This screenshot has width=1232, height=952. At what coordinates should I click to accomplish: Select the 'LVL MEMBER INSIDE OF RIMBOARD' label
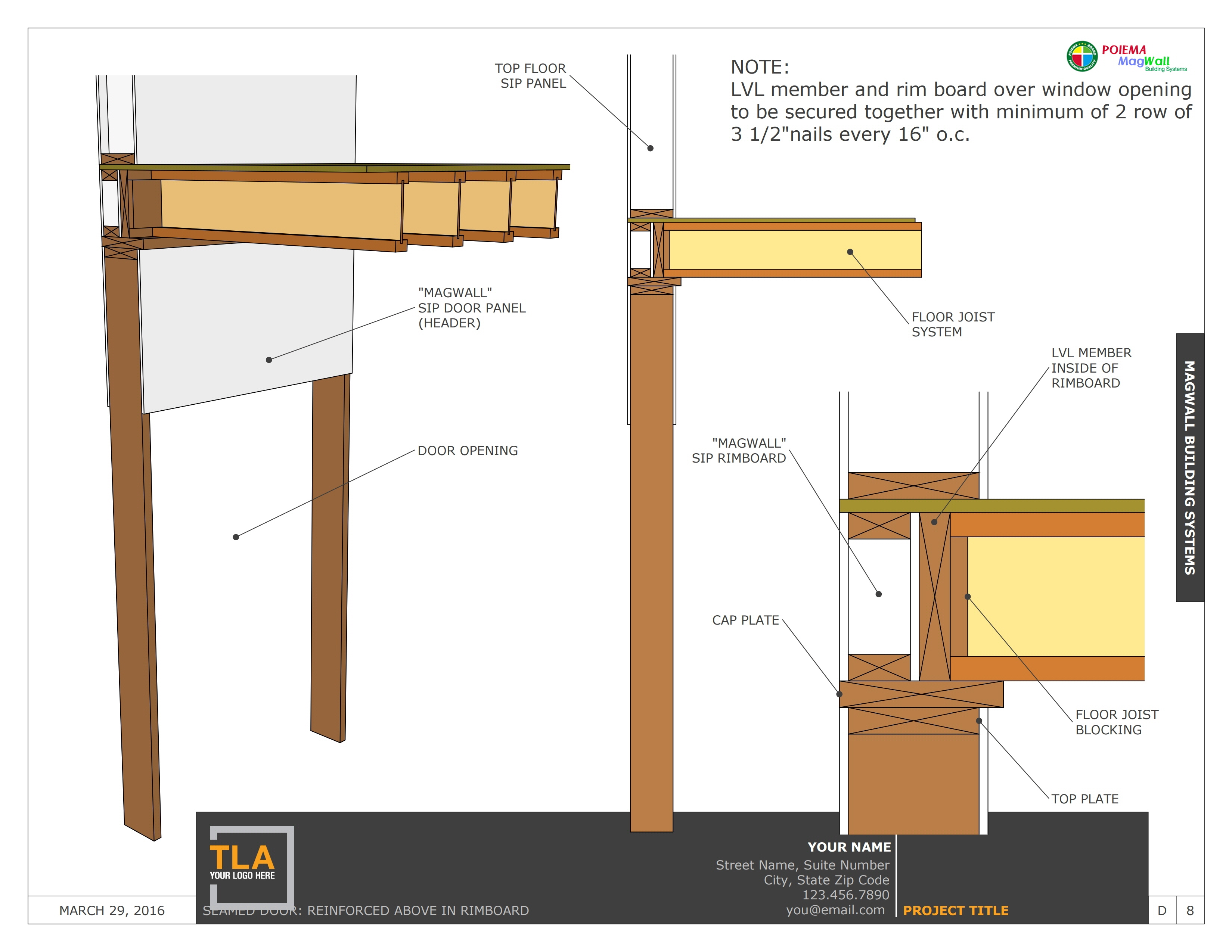pyautogui.click(x=1091, y=368)
